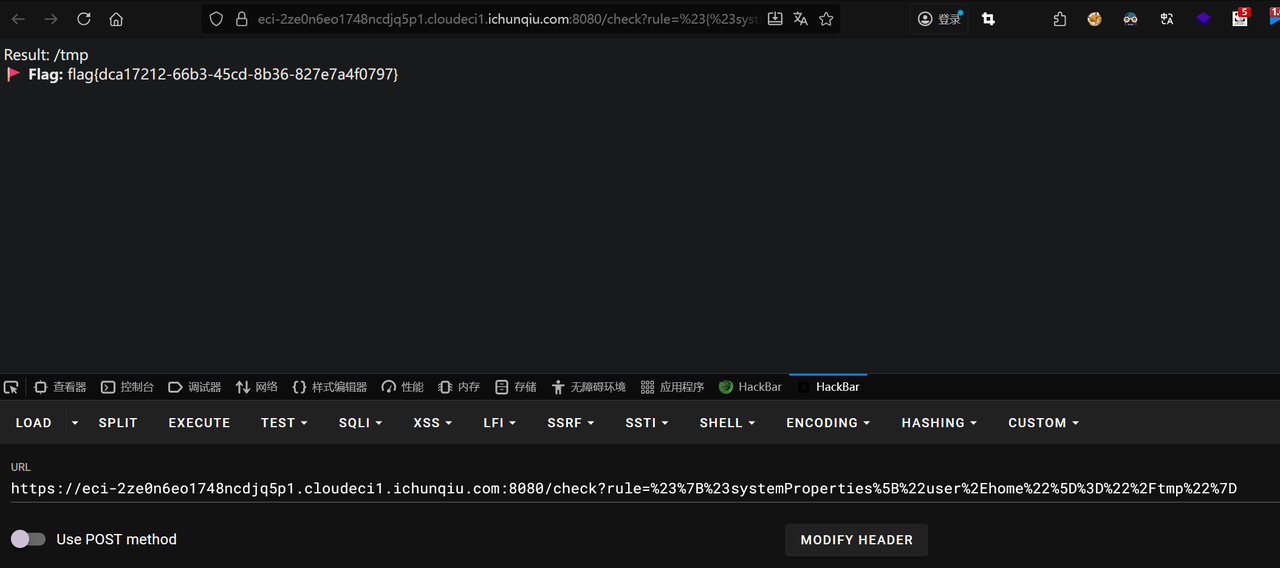Expand the SQLI dropdown menu
The width and height of the screenshot is (1280, 568).
360,423
